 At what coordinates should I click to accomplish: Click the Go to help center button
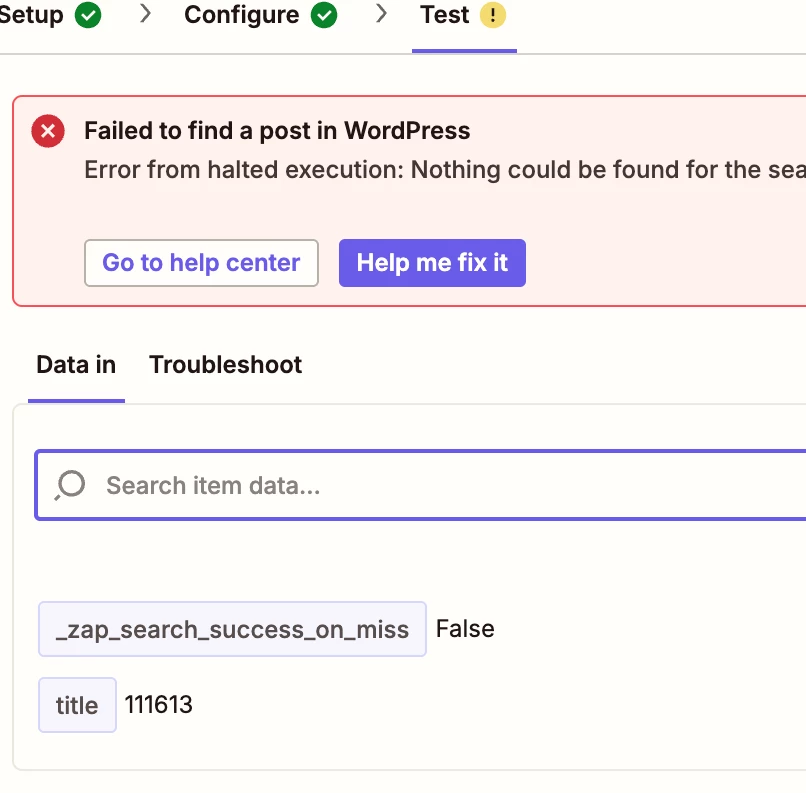tap(201, 263)
